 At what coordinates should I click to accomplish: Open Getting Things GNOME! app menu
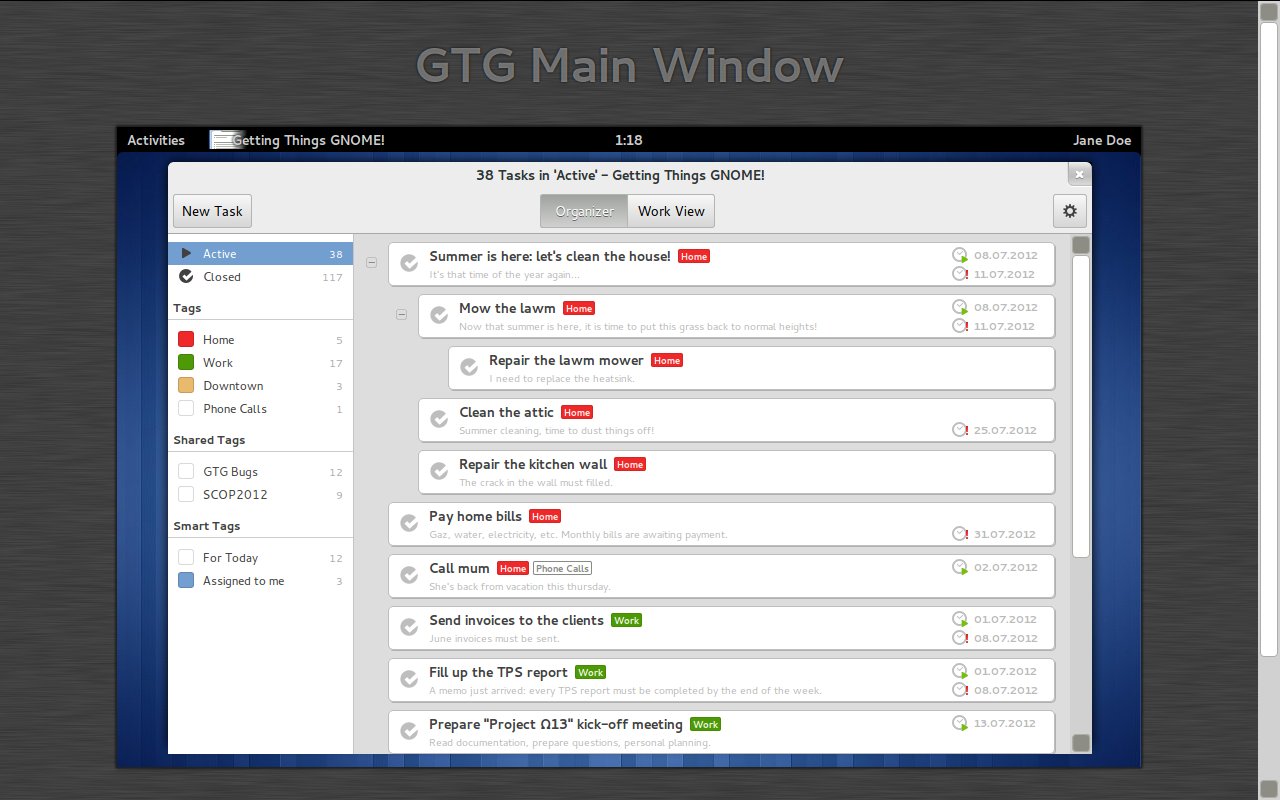(x=297, y=140)
